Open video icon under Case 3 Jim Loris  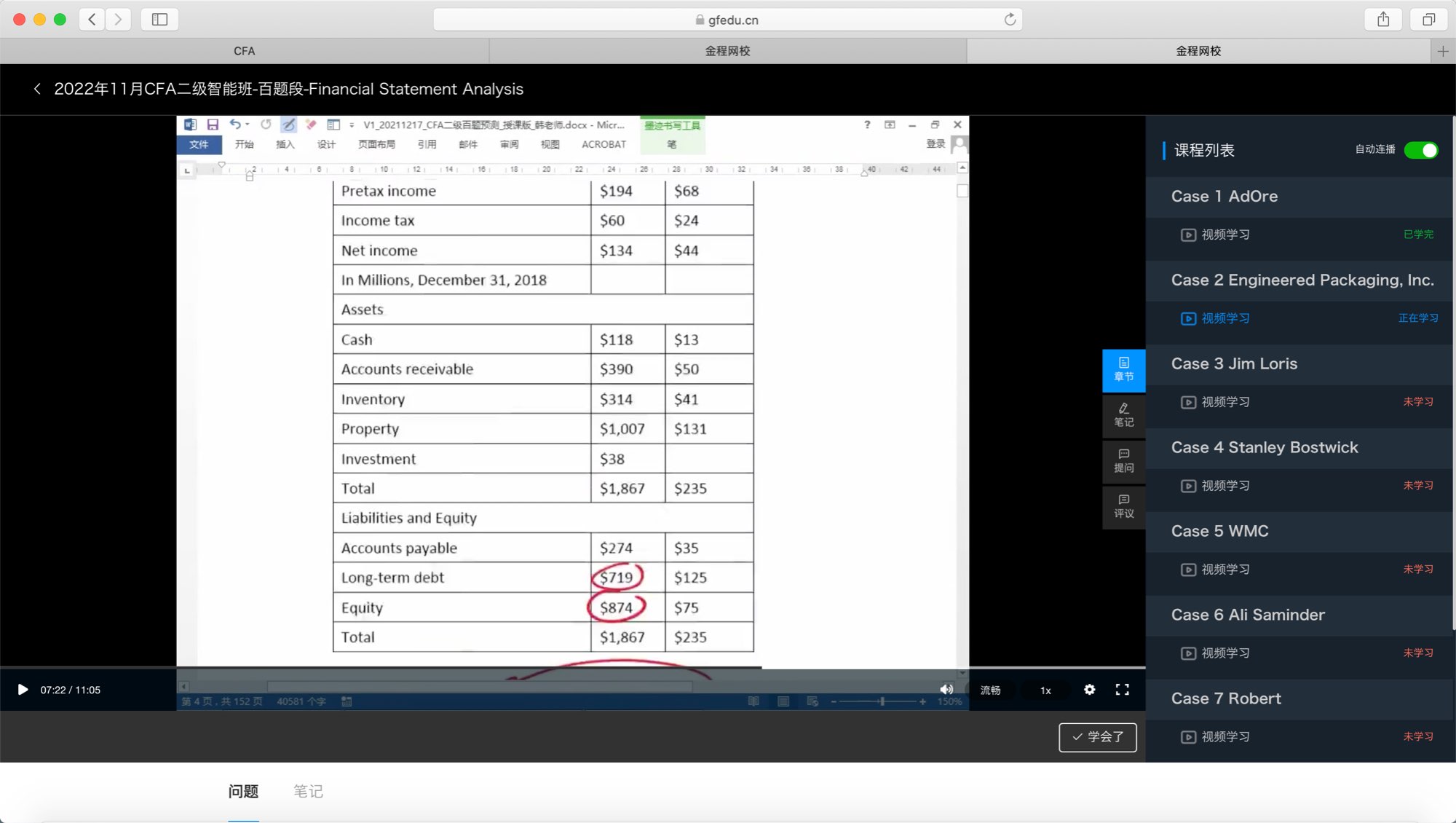1188,403
